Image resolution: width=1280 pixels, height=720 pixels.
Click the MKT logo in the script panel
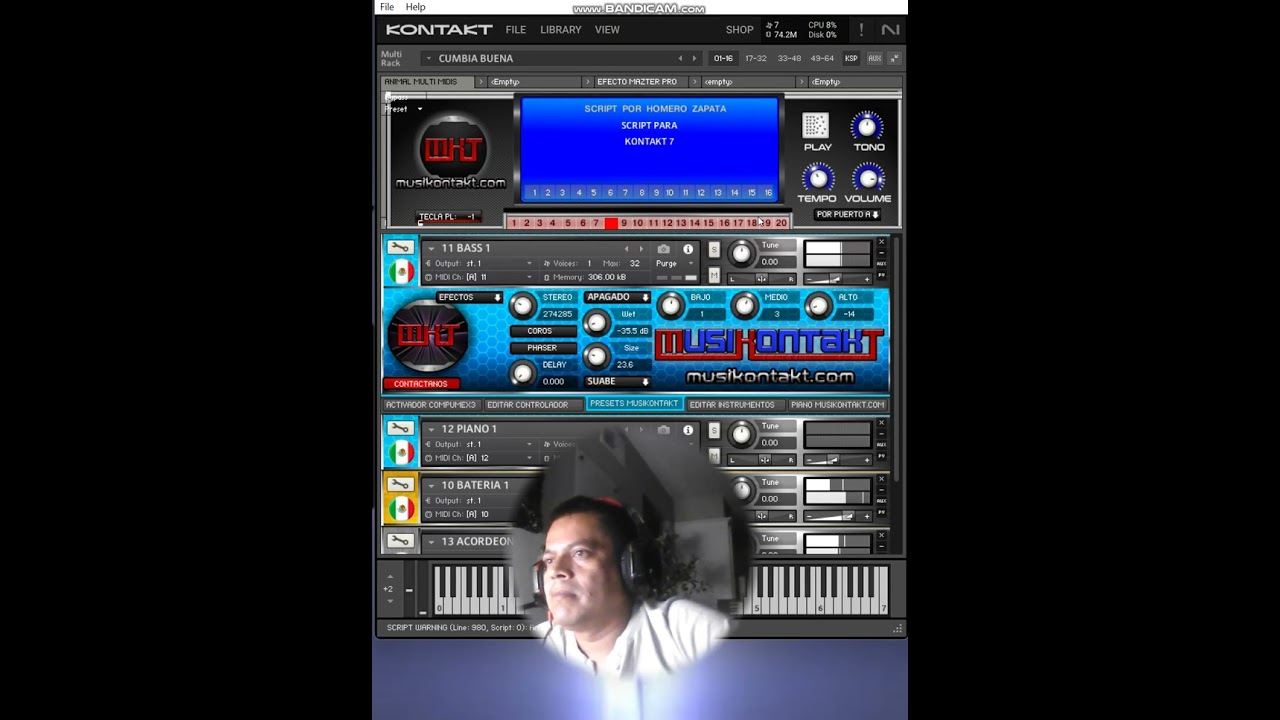point(452,149)
